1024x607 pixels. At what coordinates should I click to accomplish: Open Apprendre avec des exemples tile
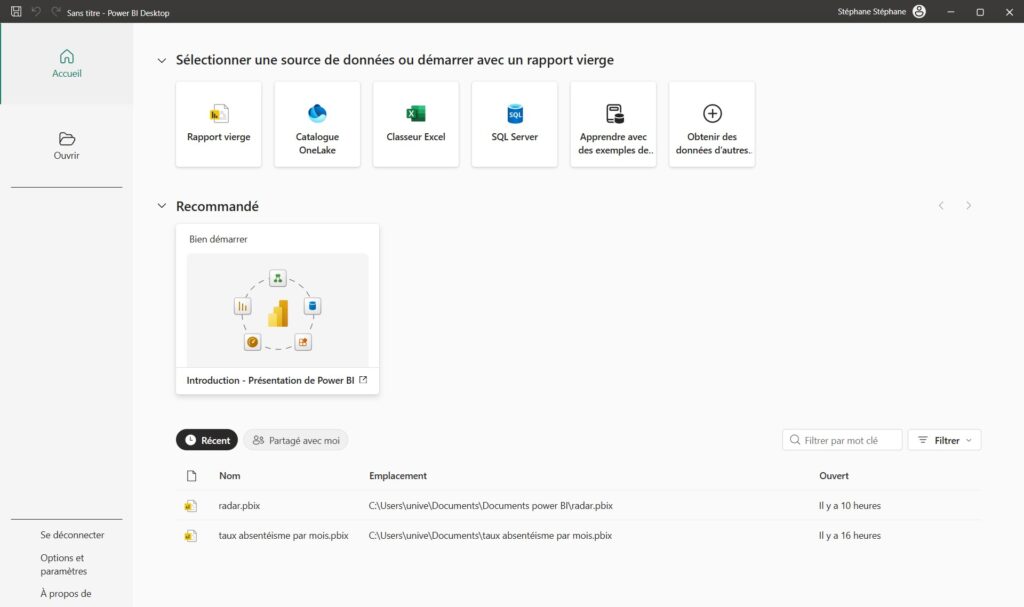point(613,124)
